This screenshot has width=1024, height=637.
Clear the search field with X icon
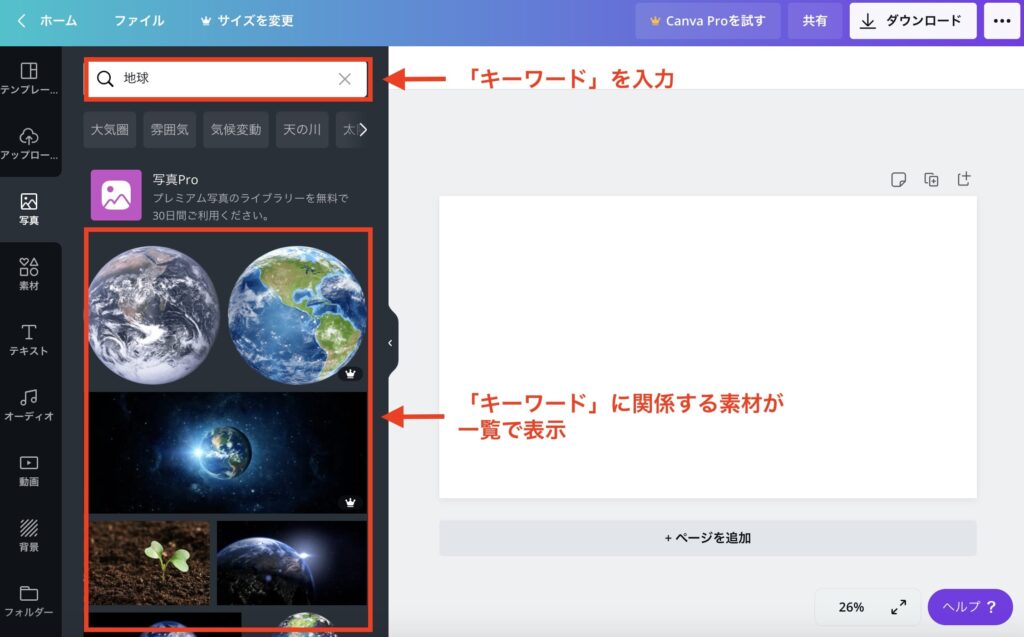coord(345,79)
